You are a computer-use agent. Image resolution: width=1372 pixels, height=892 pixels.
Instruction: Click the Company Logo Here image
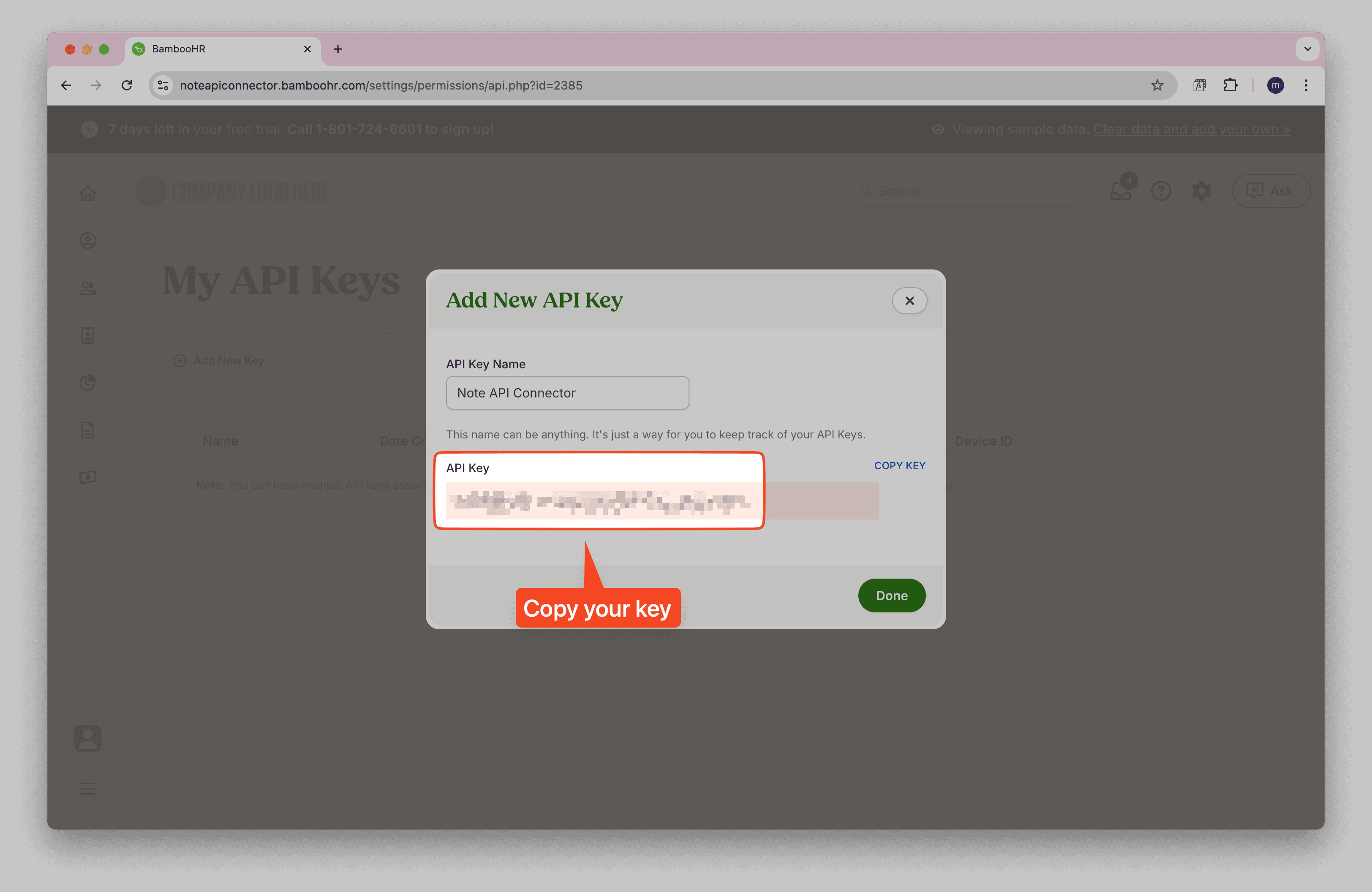pyautogui.click(x=232, y=192)
